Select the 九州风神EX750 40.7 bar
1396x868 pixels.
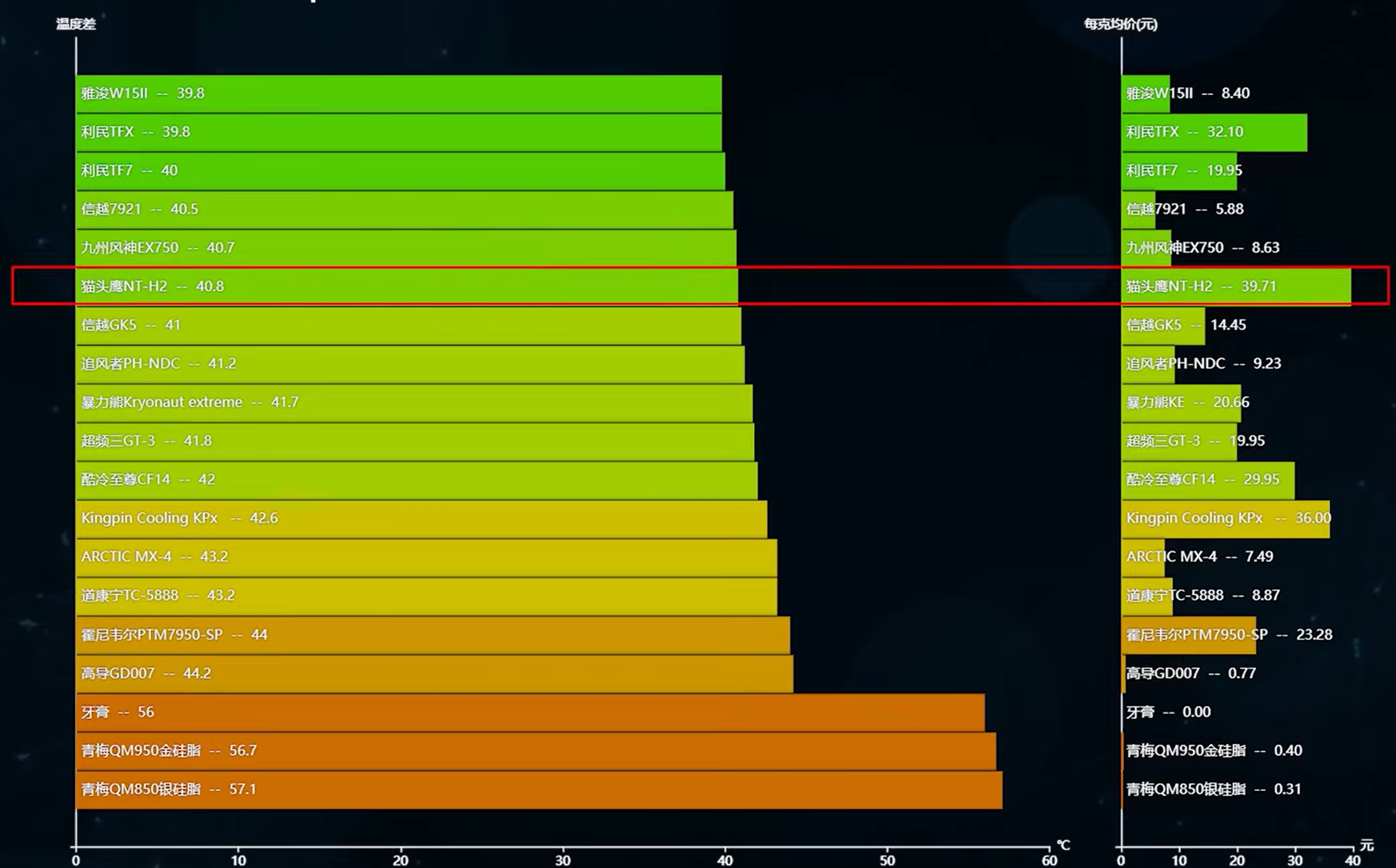point(405,248)
